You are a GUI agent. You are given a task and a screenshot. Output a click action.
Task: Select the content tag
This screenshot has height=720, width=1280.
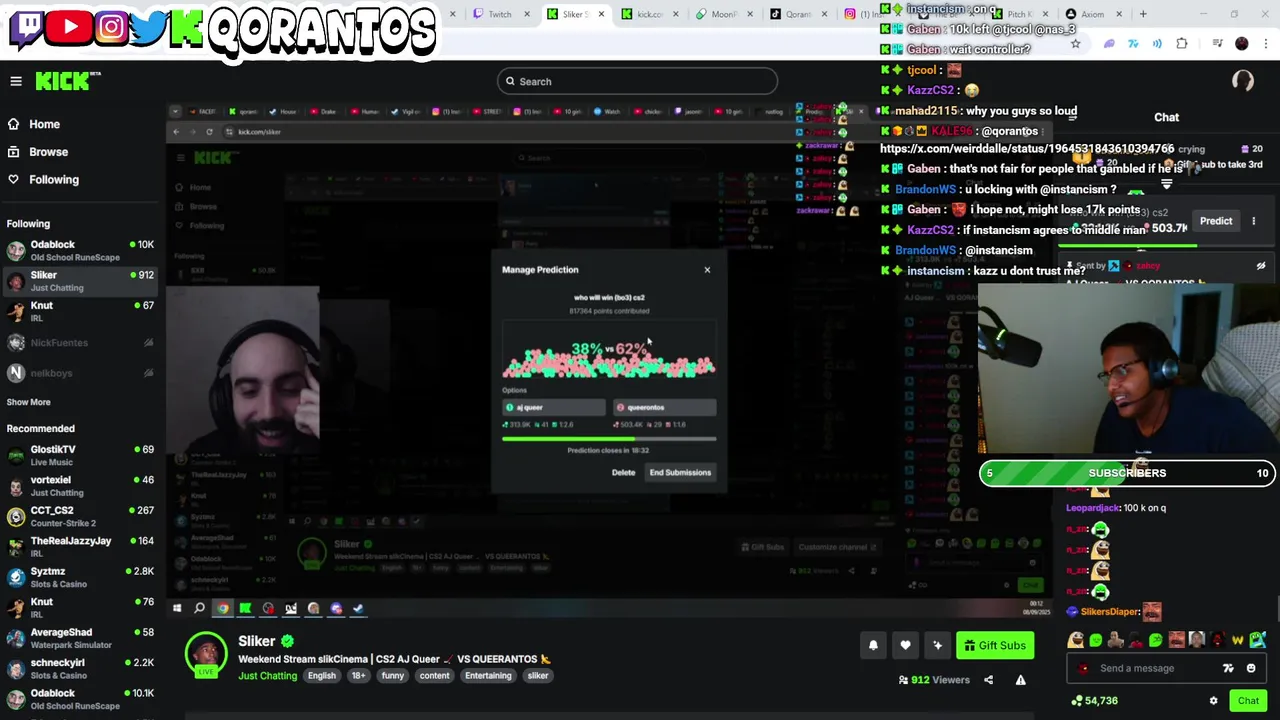pos(434,676)
